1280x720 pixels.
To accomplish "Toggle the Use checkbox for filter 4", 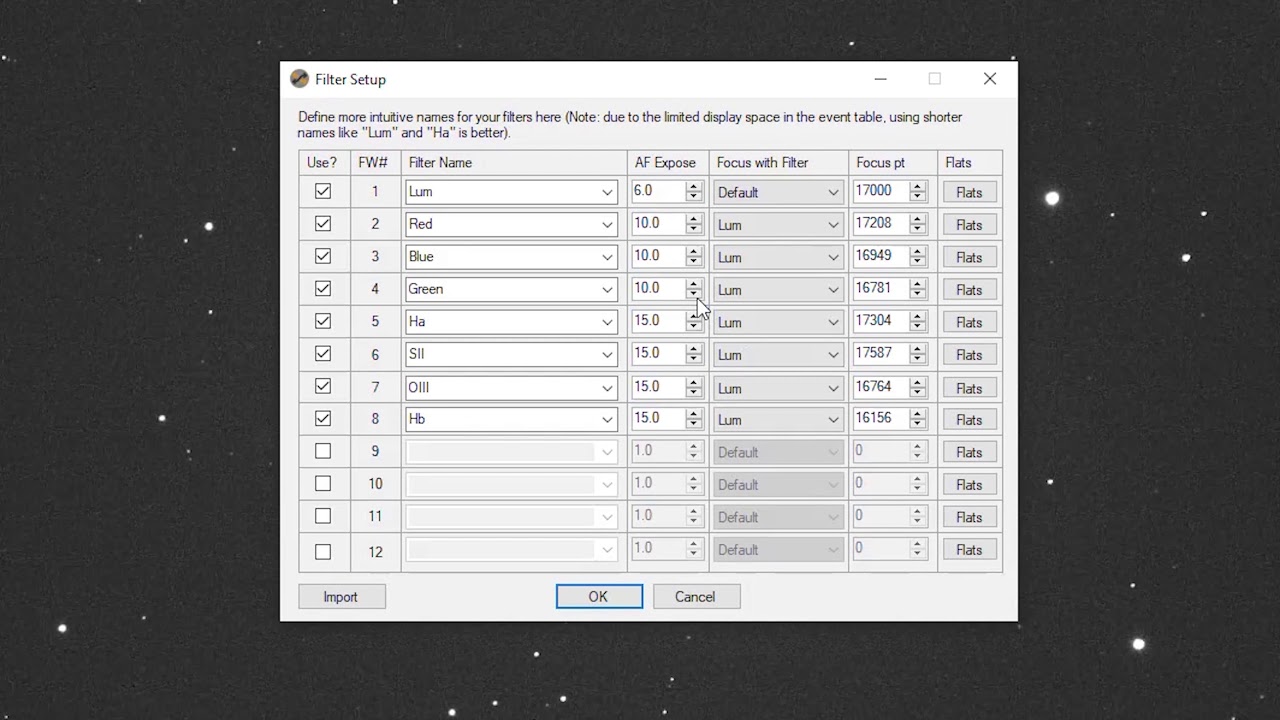I will point(323,289).
